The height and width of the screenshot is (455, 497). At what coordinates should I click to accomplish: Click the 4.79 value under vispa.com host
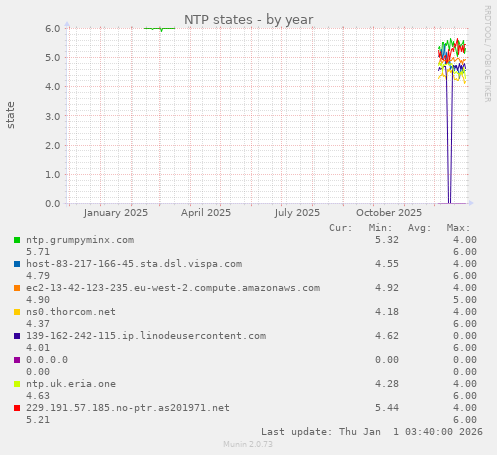click(x=38, y=276)
